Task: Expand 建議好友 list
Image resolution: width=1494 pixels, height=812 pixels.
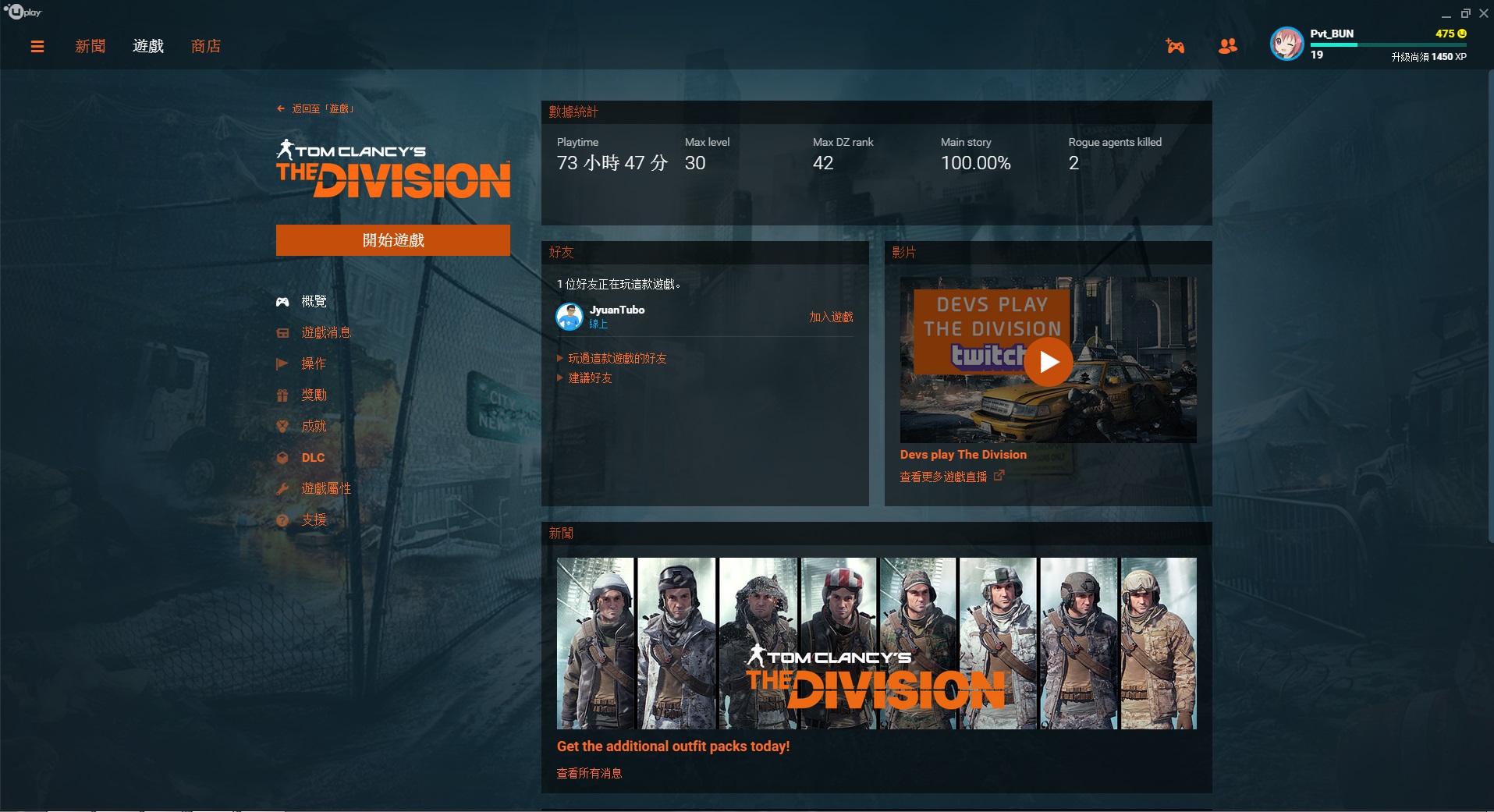Action: (x=584, y=378)
